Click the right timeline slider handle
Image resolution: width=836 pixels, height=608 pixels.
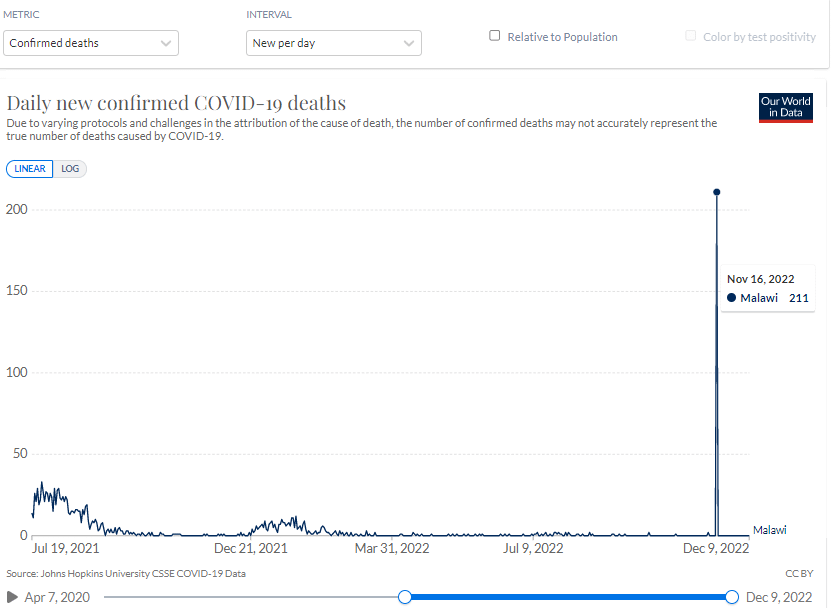coord(732,597)
